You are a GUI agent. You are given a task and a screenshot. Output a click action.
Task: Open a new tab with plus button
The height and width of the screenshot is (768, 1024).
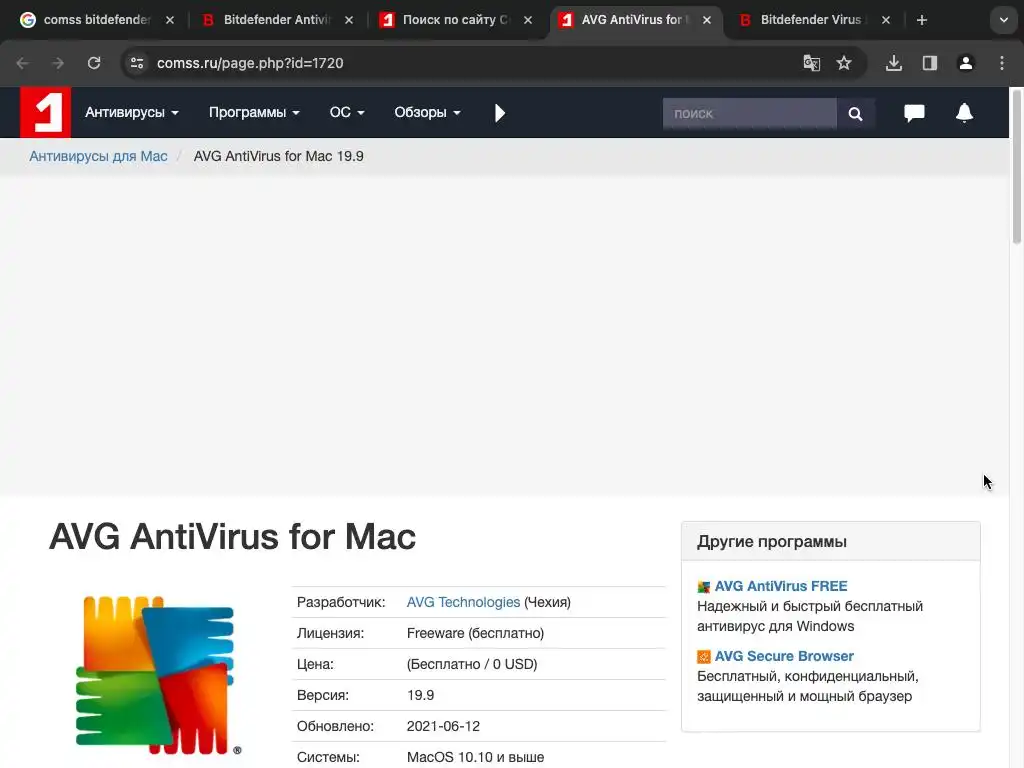pos(921,20)
